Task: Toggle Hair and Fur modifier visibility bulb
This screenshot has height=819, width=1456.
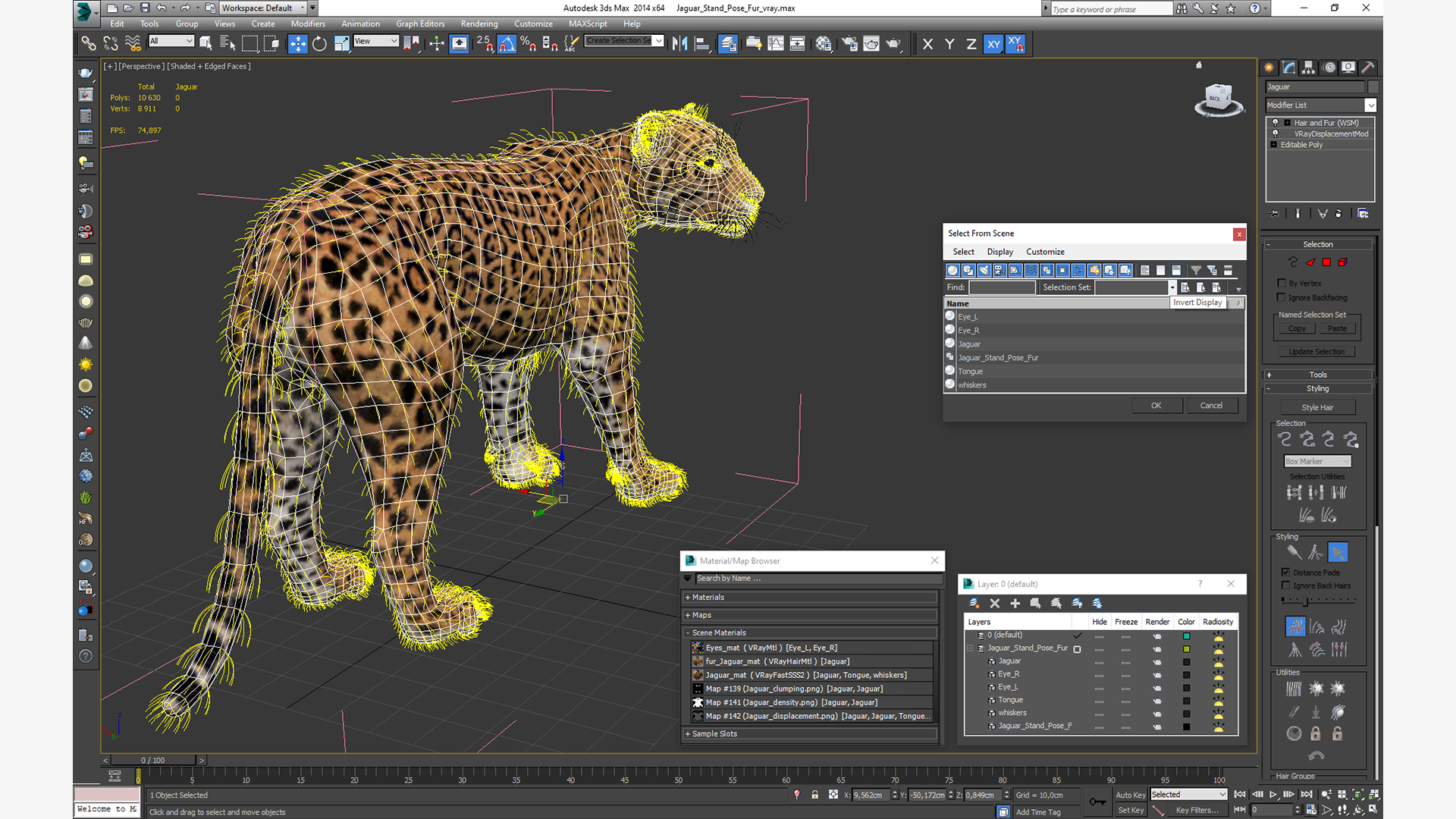Action: click(x=1275, y=122)
